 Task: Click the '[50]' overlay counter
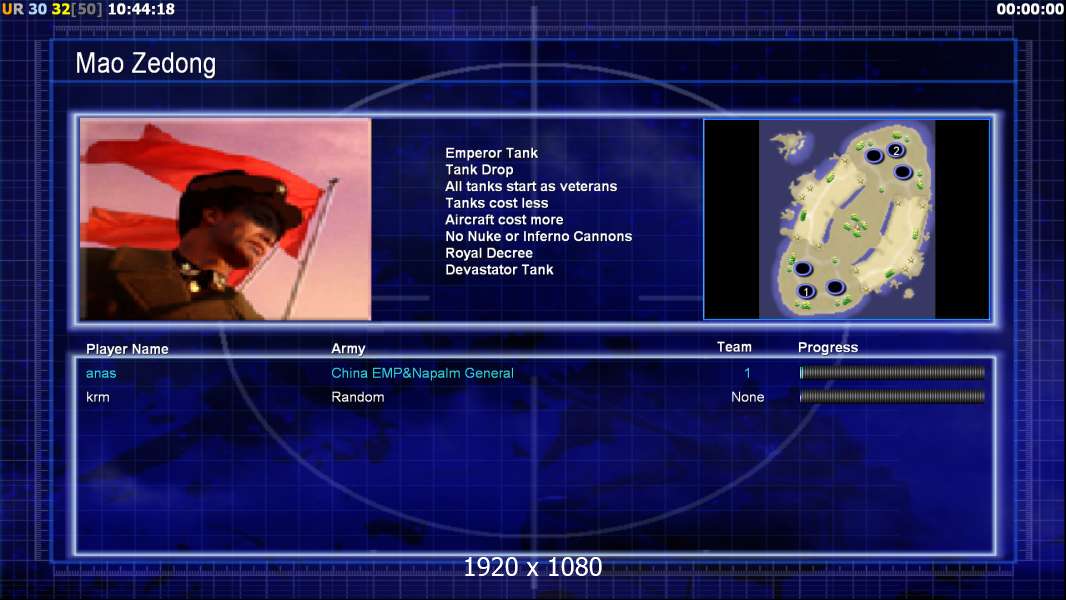pyautogui.click(x=86, y=9)
